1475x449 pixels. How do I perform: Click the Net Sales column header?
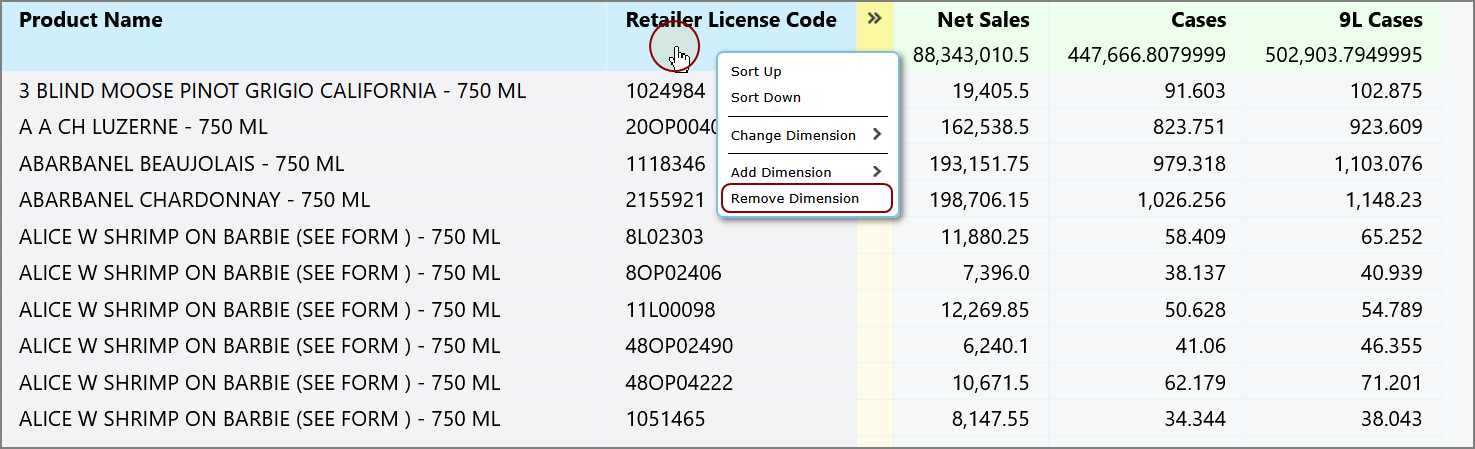[x=983, y=20]
